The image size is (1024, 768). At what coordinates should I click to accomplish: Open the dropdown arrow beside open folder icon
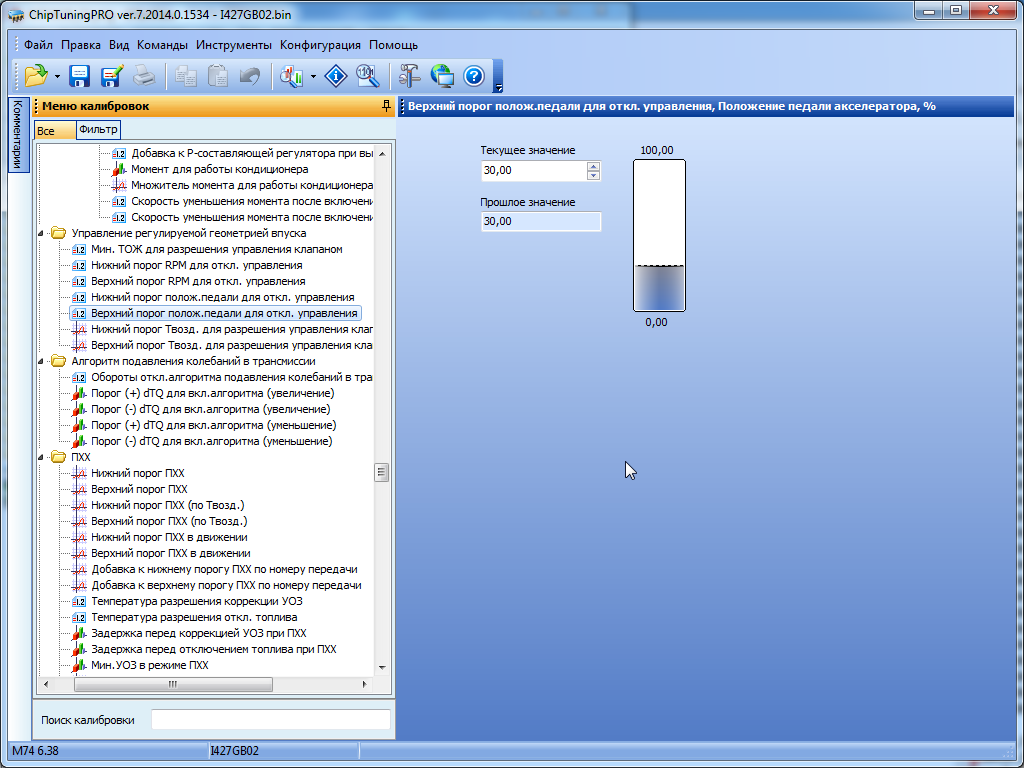(57, 77)
